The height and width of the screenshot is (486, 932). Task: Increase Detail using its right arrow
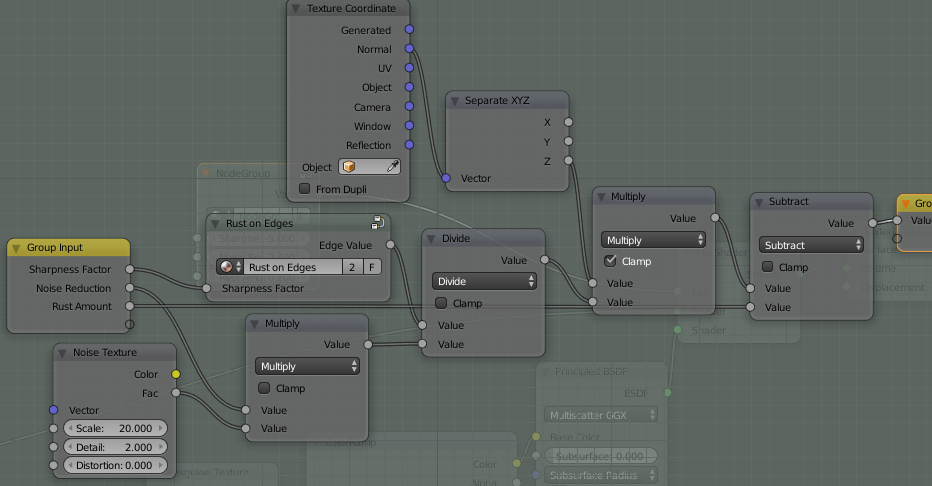tap(160, 447)
